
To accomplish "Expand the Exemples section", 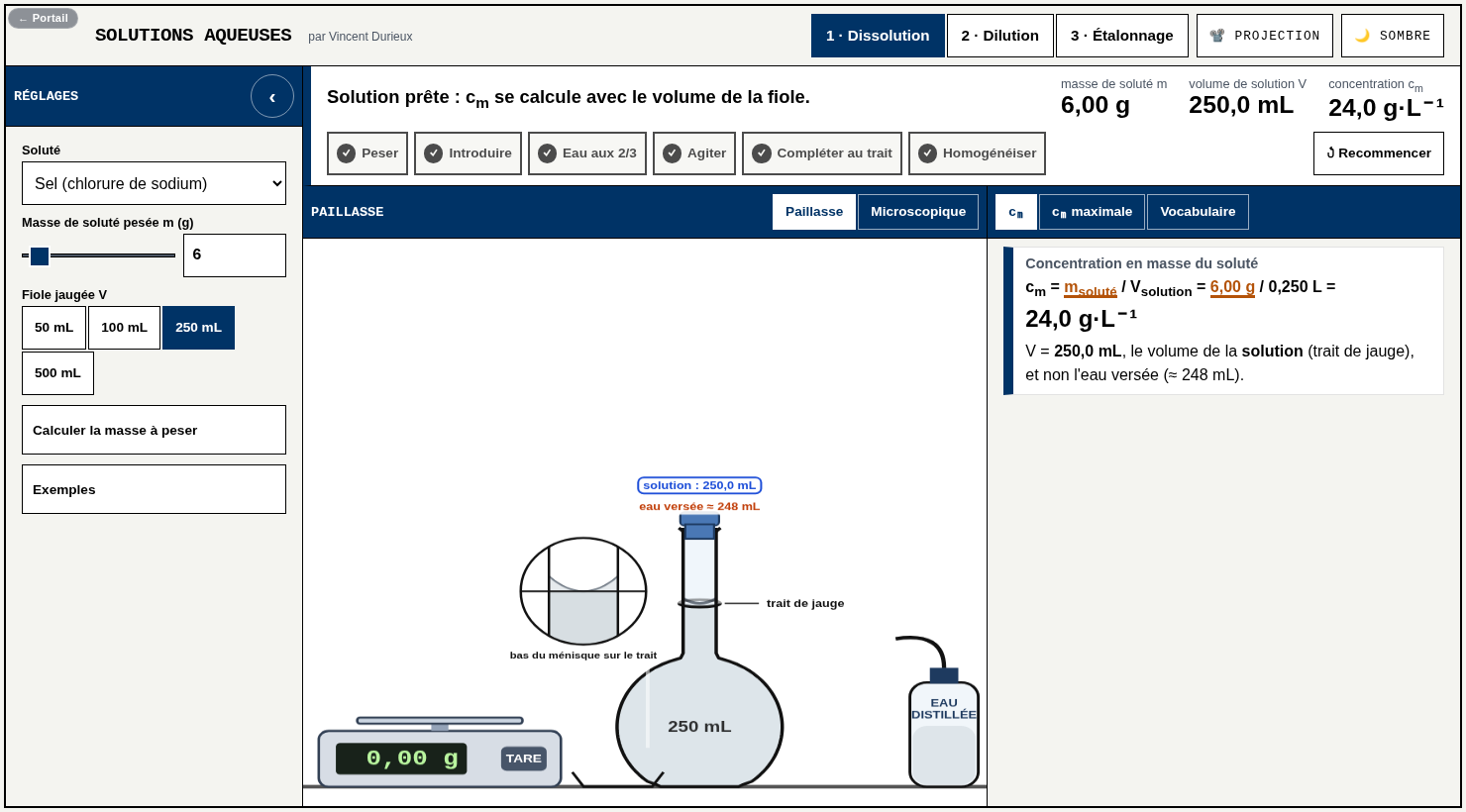I will (154, 489).
